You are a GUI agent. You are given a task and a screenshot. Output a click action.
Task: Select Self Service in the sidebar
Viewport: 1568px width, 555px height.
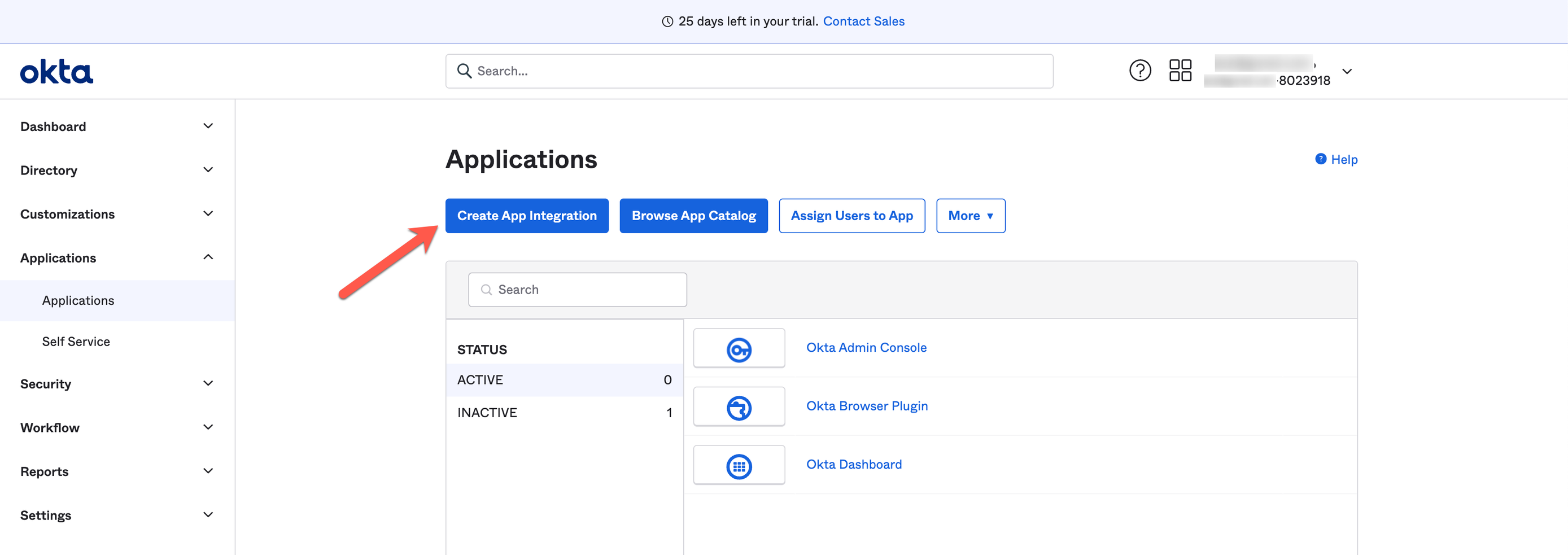click(x=76, y=342)
